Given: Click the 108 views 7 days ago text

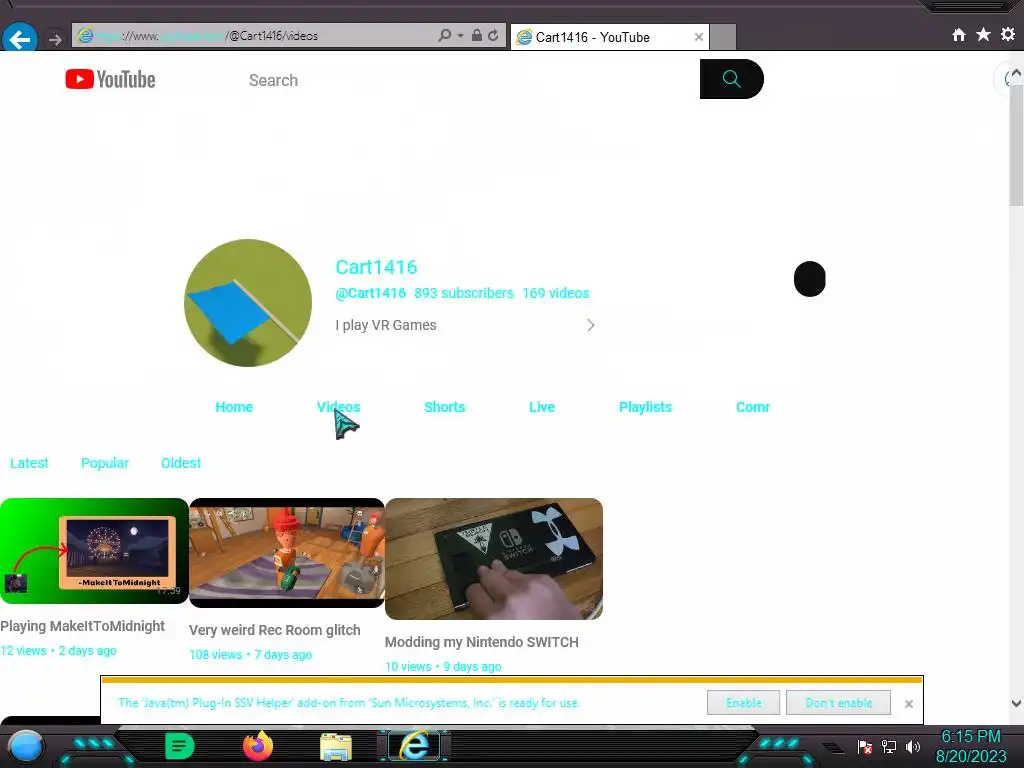Looking at the screenshot, I should 251,654.
